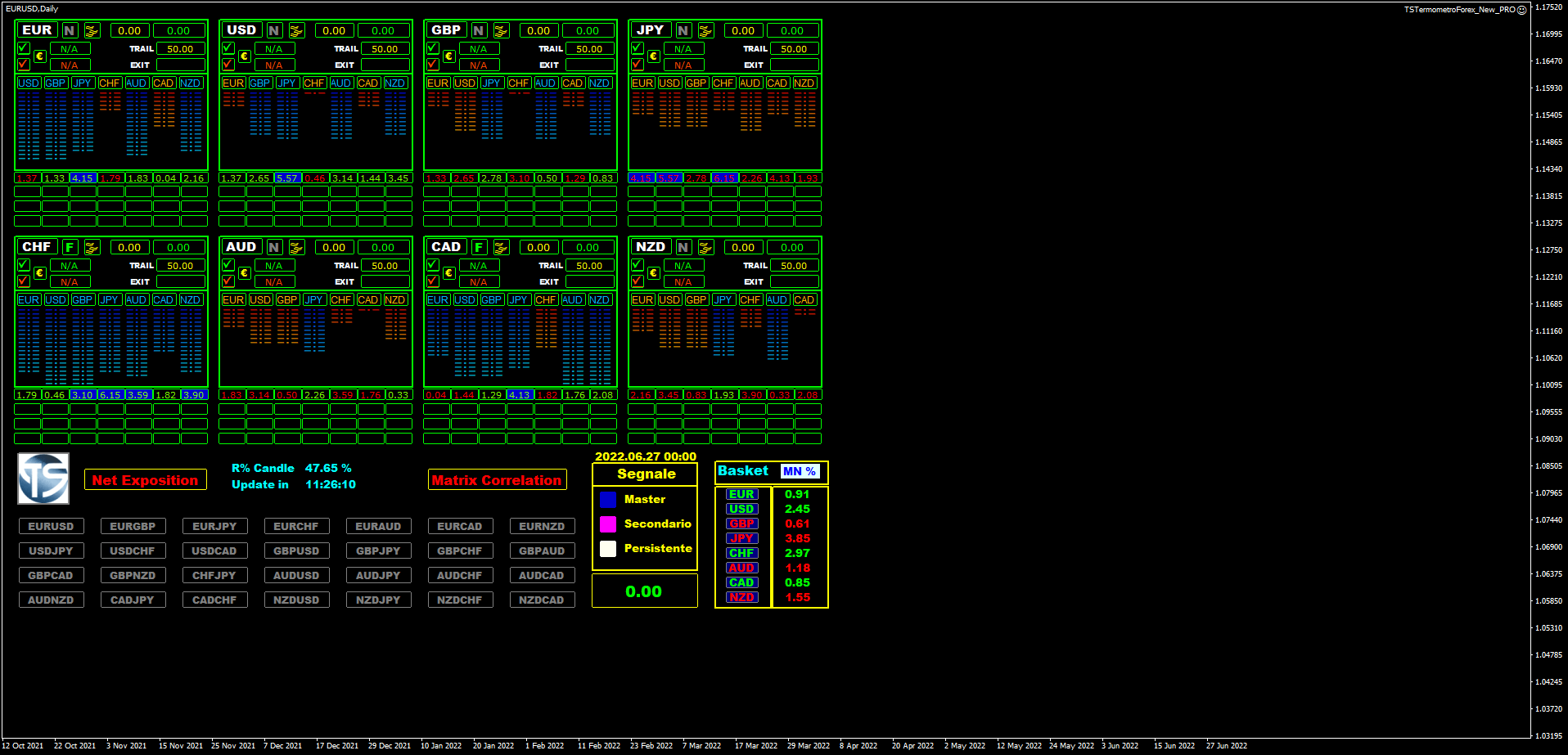
Task: Toggle the red checkmark in the CHF panel
Action: point(23,281)
